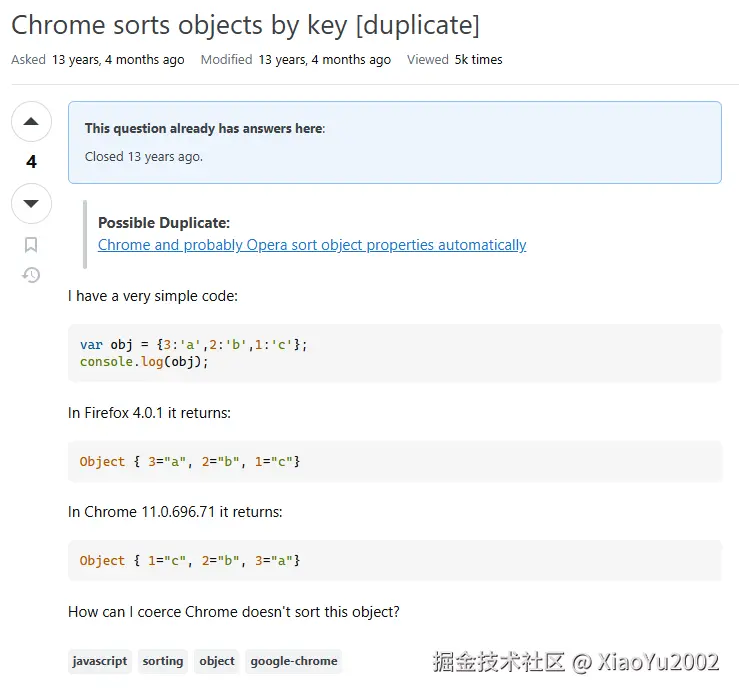
Task: Click the Chrome output code block
Action: pos(394,561)
